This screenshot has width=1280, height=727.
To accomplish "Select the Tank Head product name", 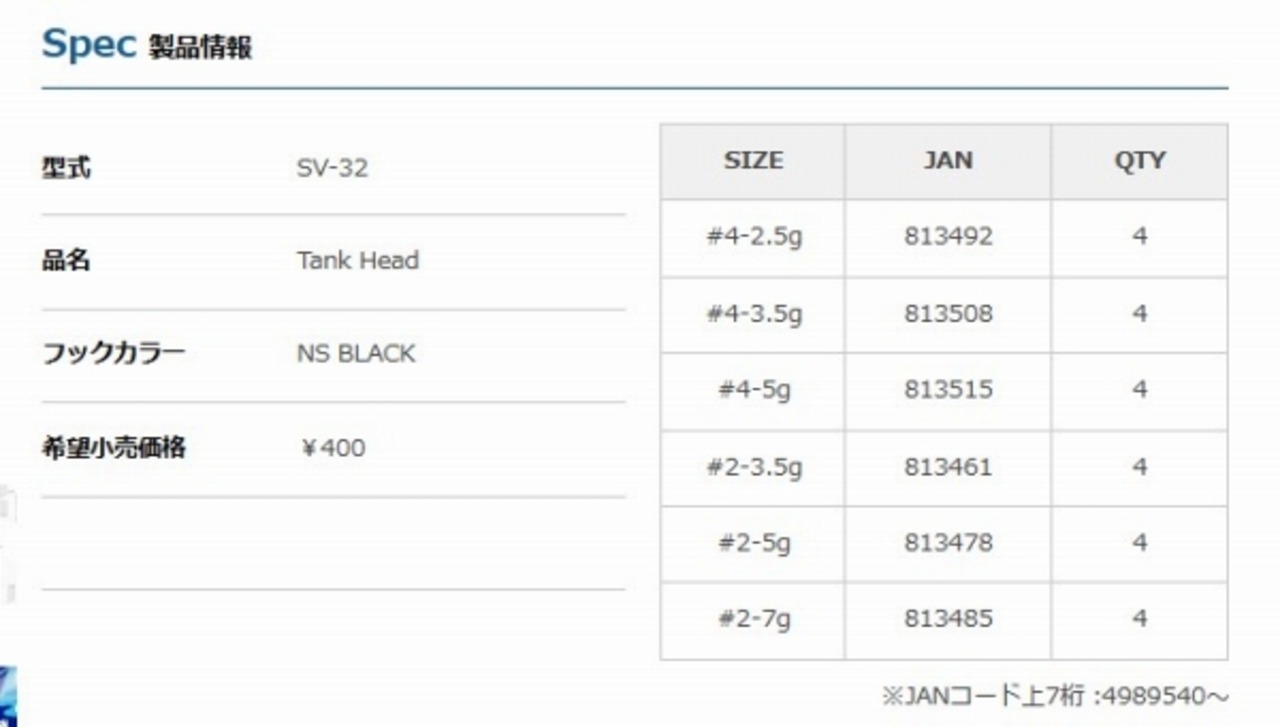I will 357,261.
